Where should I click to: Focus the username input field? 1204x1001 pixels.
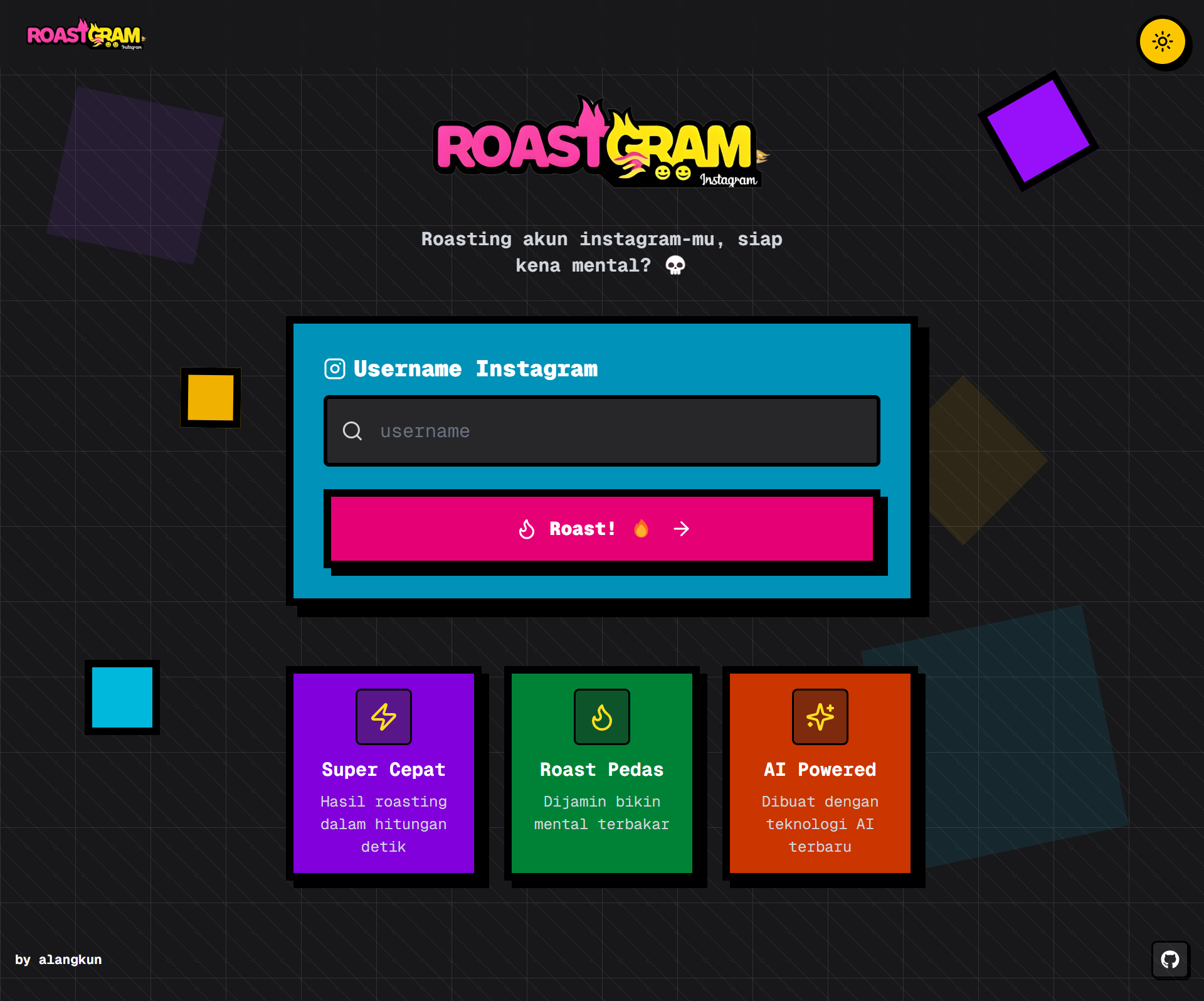point(621,431)
